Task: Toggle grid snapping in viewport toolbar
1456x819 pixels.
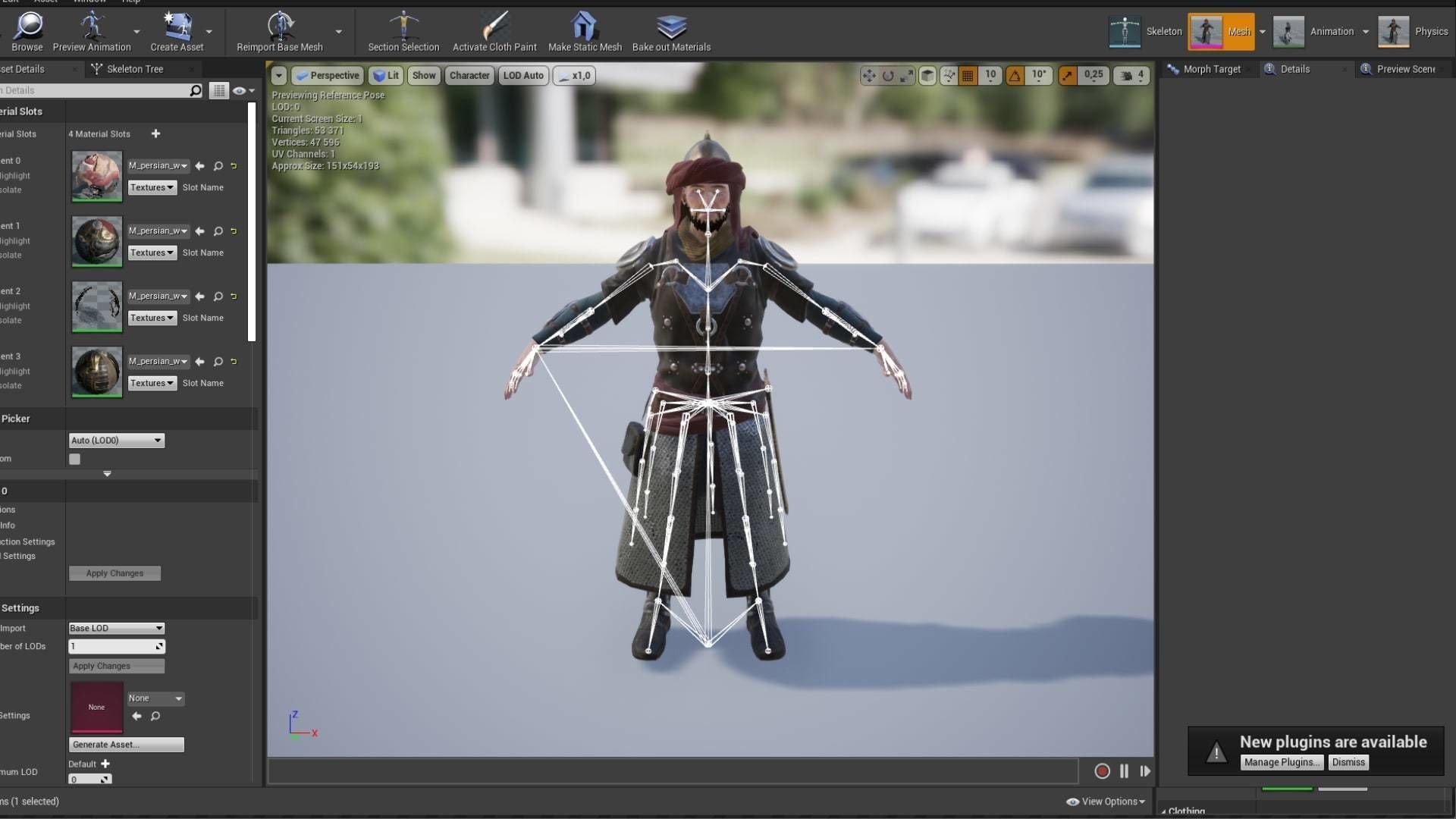Action: click(968, 75)
